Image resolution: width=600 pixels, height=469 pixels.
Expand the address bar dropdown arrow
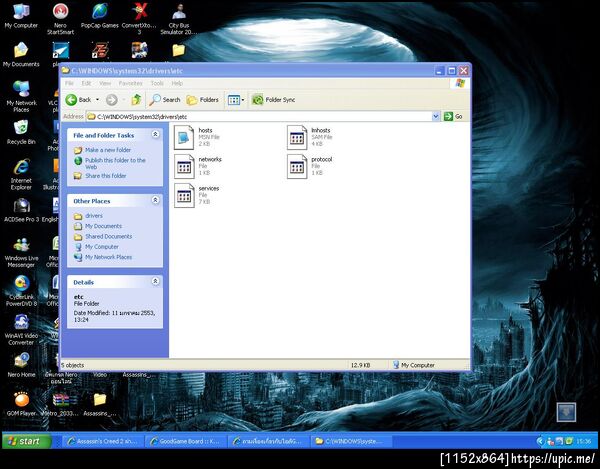pyautogui.click(x=435, y=116)
